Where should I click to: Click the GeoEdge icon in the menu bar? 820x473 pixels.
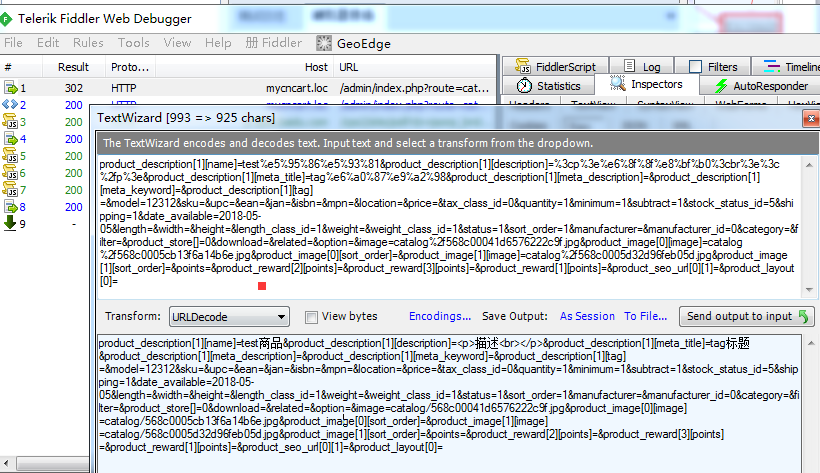pos(324,43)
